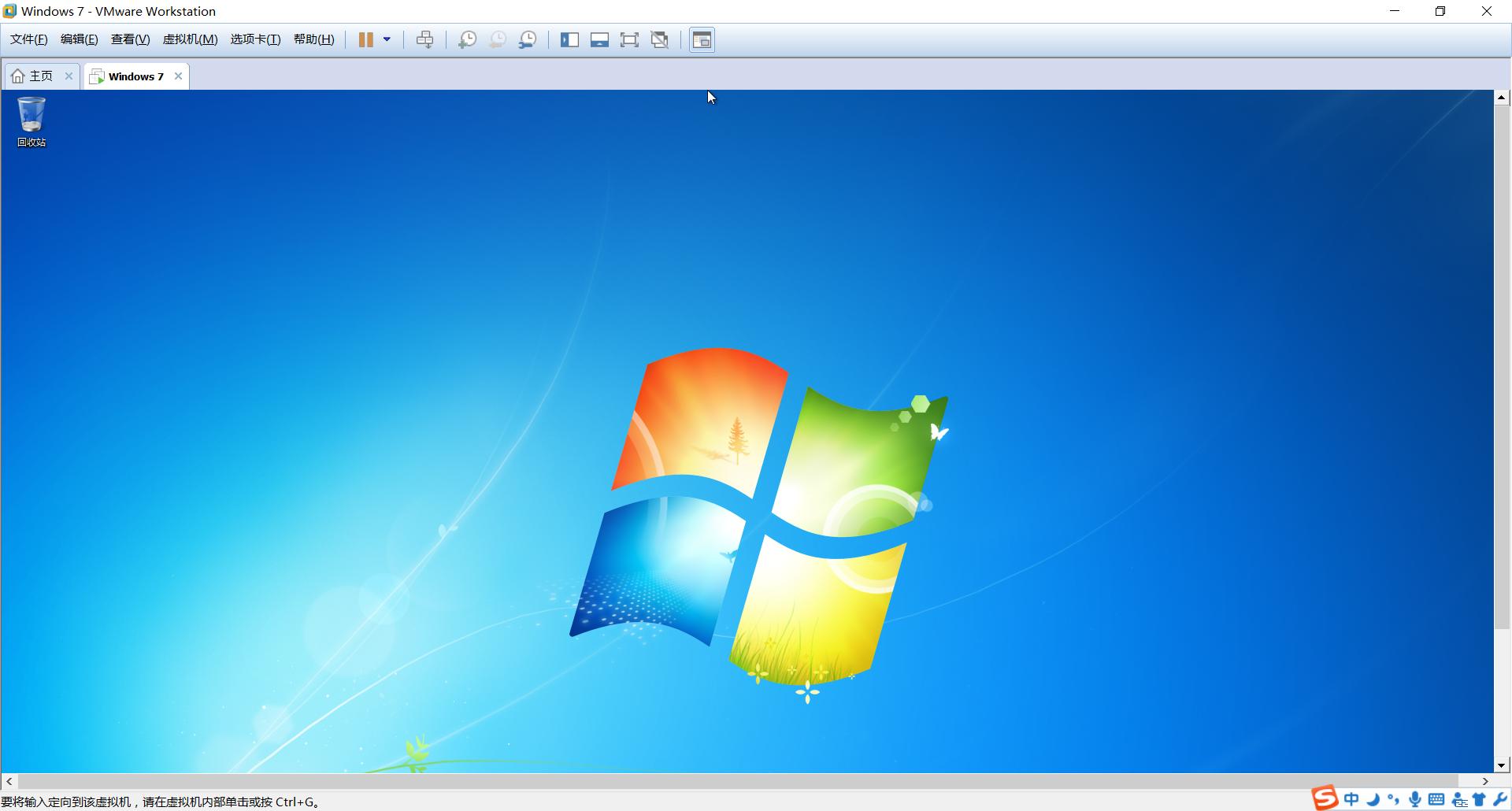The width and height of the screenshot is (1512, 811).
Task: Open the Sogou toolbox wrench icon
Action: 1500,800
